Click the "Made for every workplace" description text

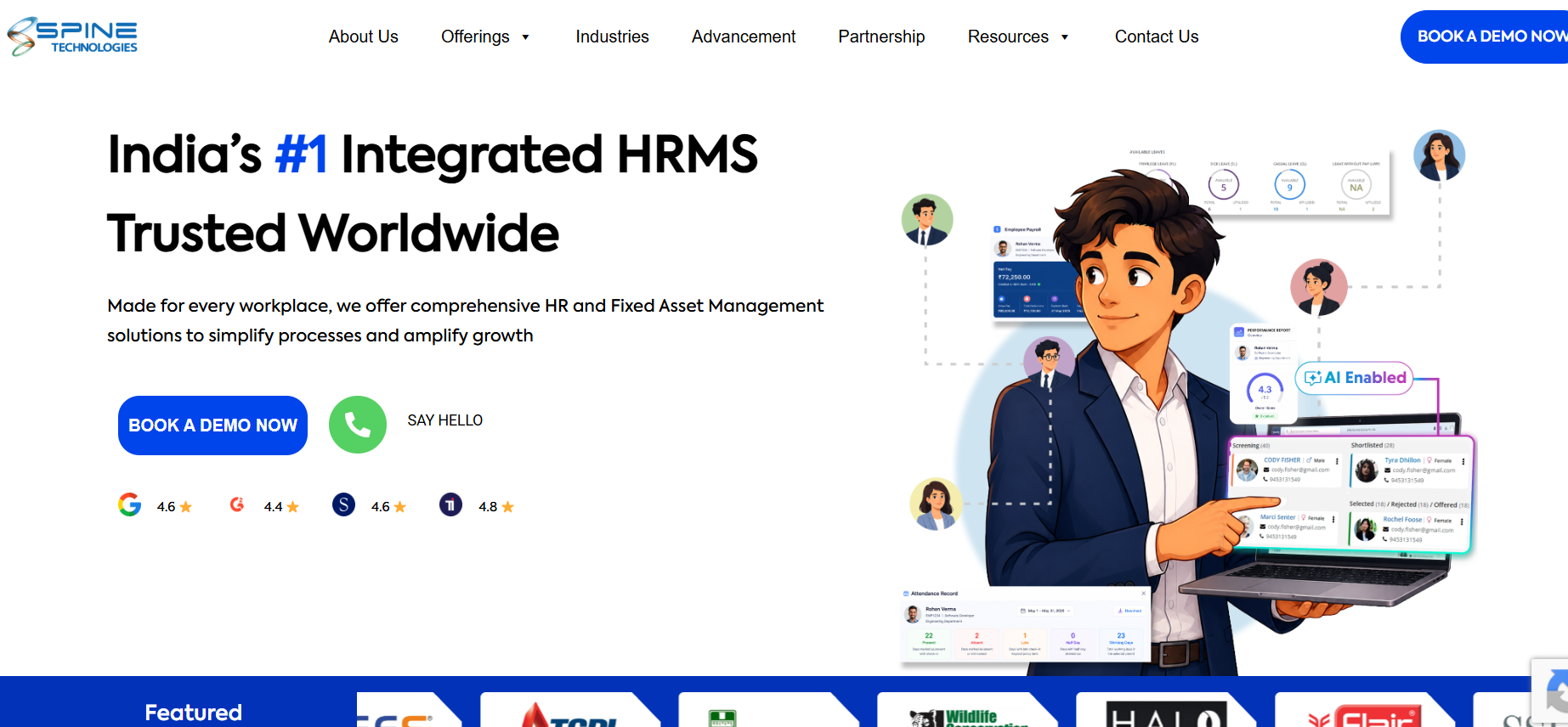click(x=465, y=320)
